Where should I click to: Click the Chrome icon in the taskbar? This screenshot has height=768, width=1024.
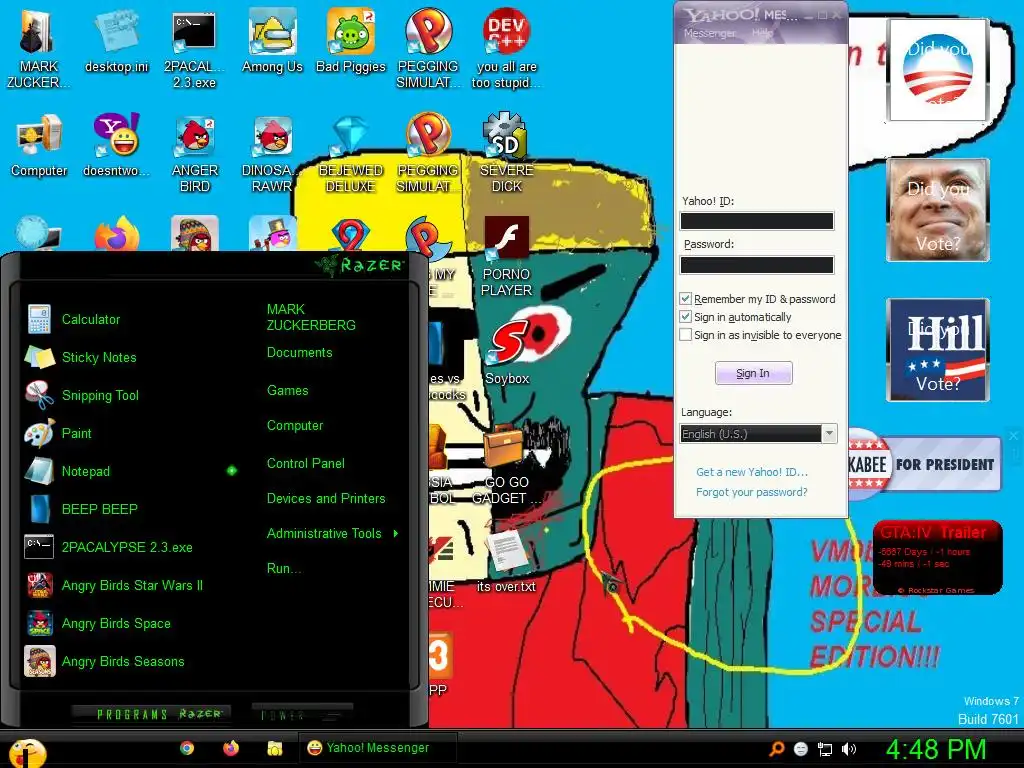pos(187,748)
